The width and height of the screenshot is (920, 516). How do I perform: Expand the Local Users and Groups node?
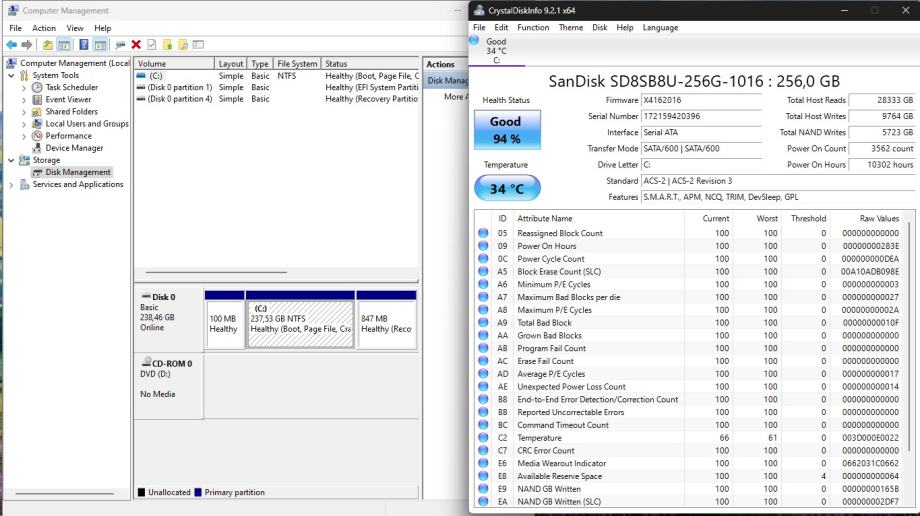click(x=23, y=124)
